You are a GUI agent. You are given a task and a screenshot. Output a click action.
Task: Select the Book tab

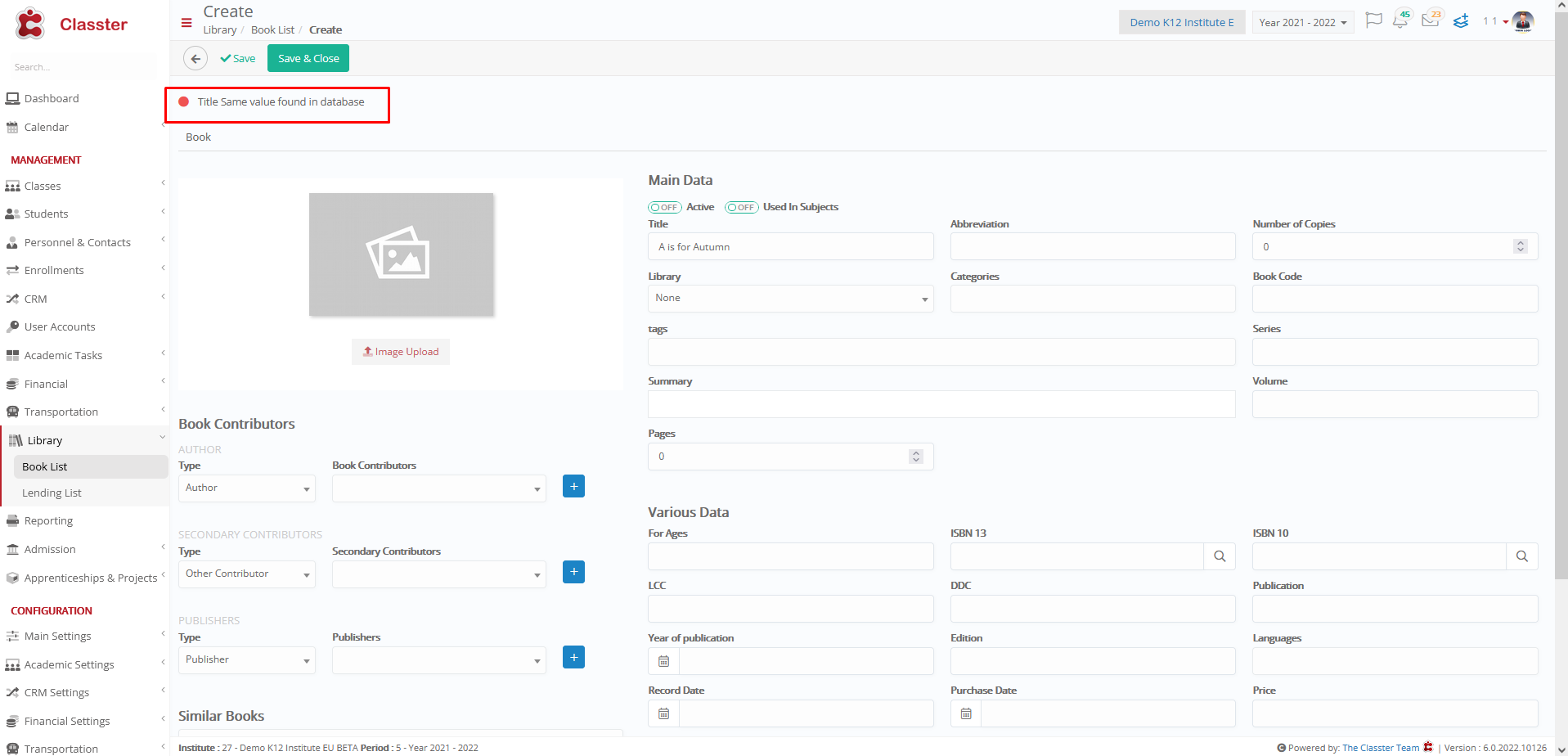(198, 137)
